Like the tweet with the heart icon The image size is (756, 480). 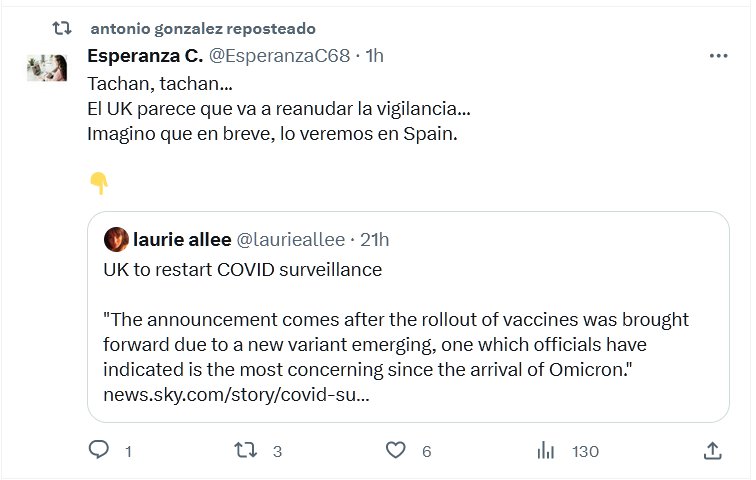pyautogui.click(x=396, y=451)
